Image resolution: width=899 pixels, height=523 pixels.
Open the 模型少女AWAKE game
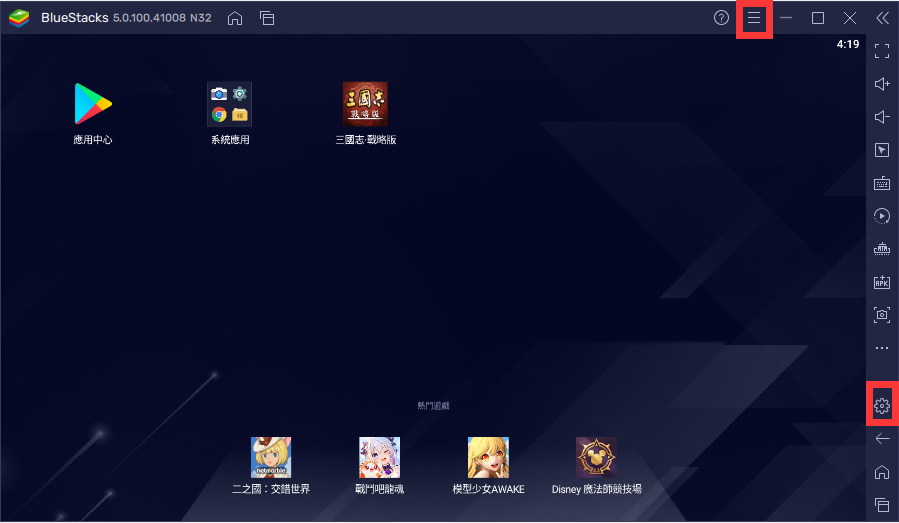[x=488, y=466]
